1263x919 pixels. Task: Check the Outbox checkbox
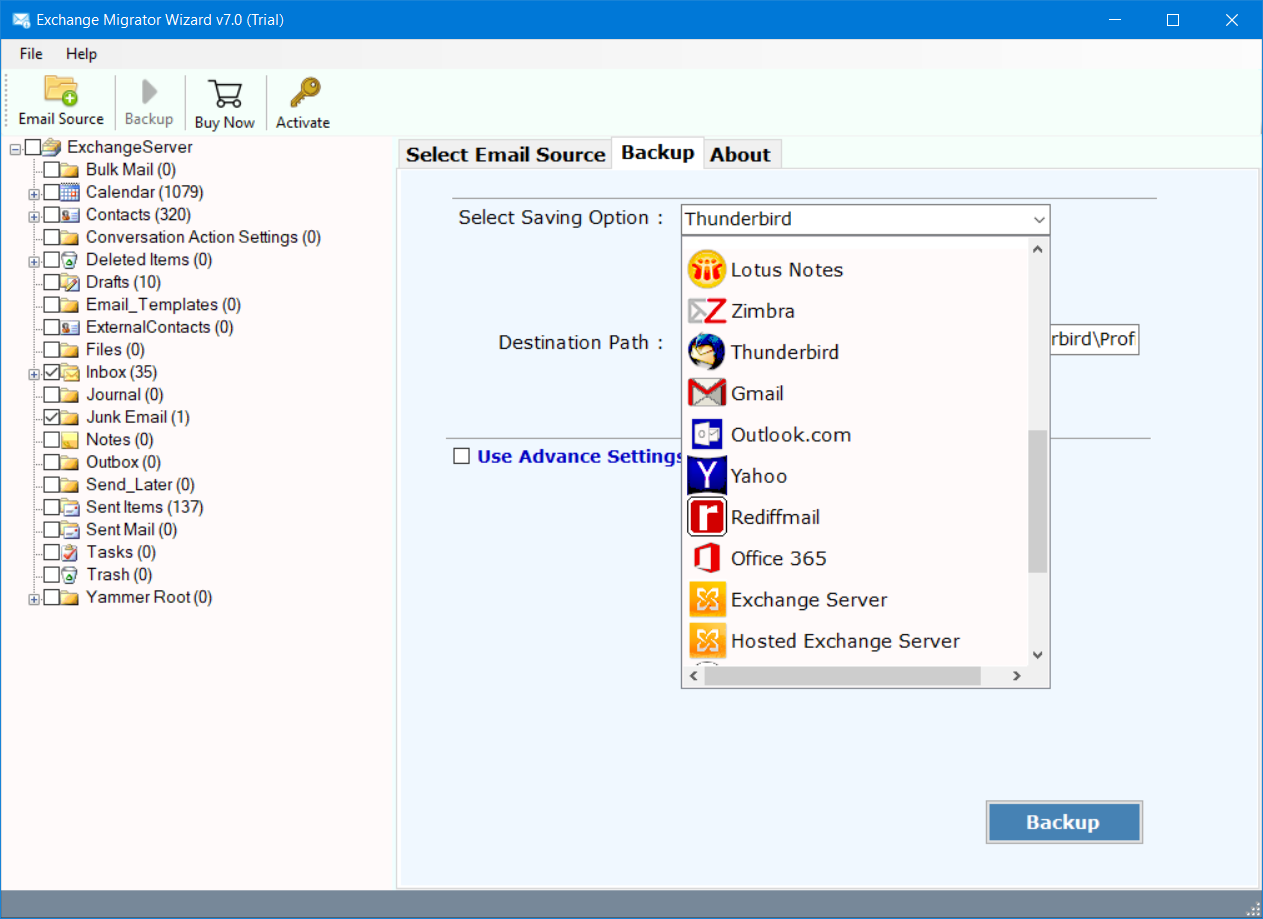(51, 462)
